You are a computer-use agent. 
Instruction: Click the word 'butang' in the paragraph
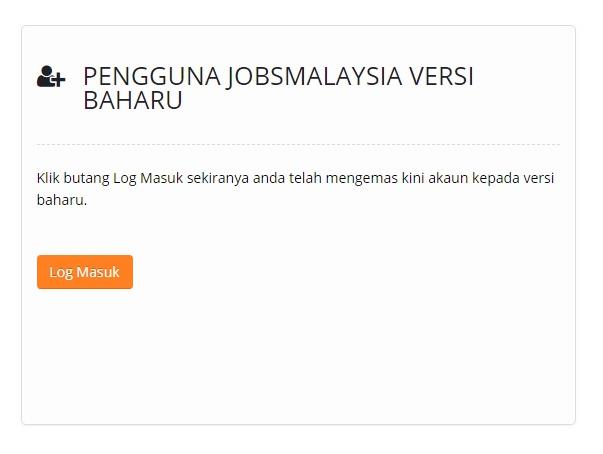click(87, 178)
